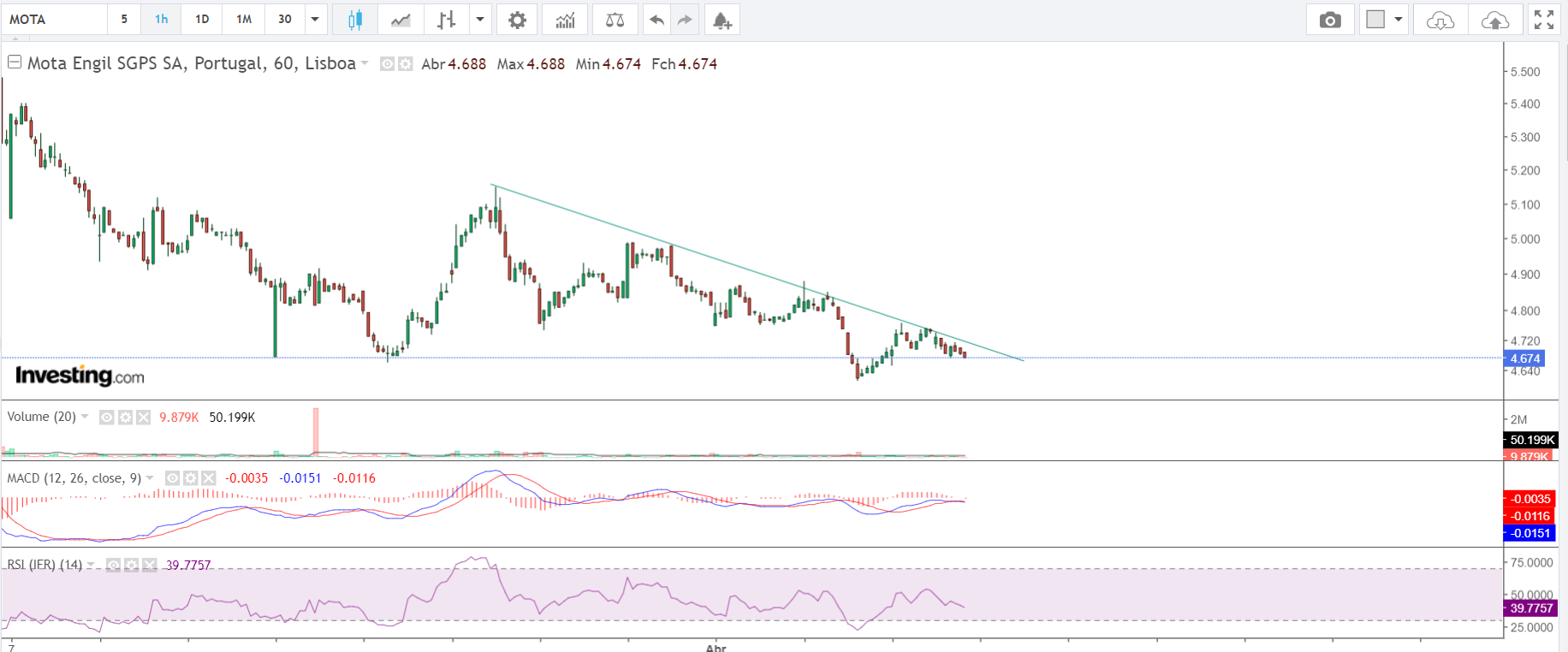
Task: Select the 1D interval
Action: point(202,20)
